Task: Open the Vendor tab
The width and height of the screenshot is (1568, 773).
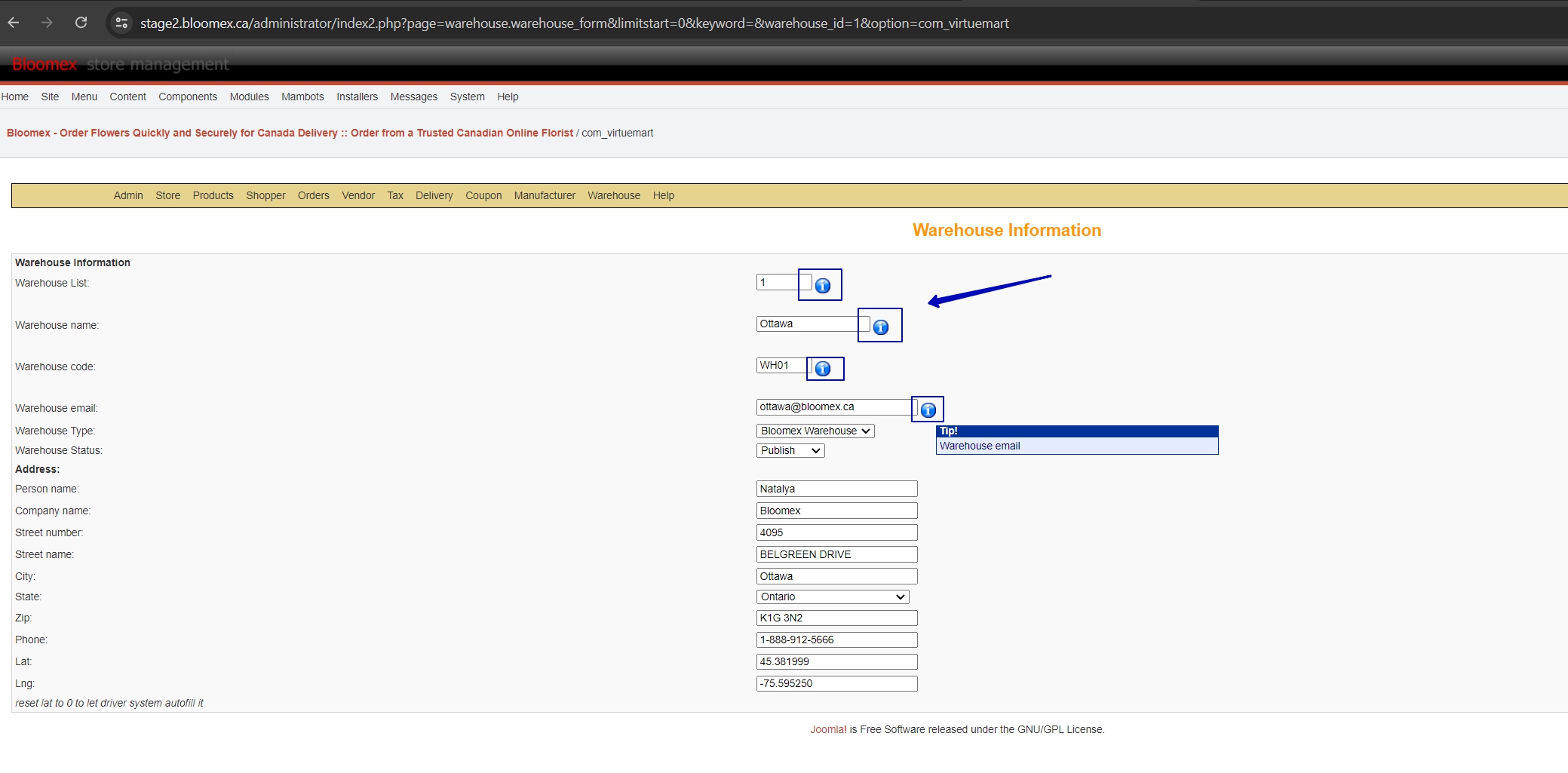Action: [x=358, y=195]
